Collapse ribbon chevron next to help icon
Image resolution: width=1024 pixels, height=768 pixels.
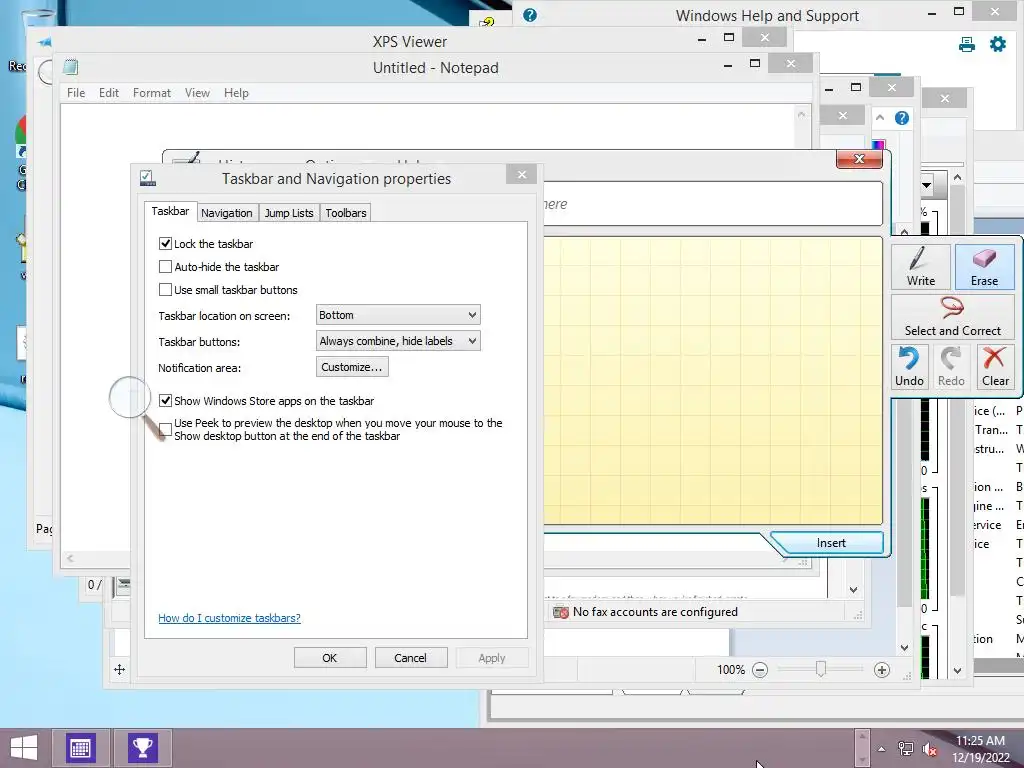click(x=880, y=118)
